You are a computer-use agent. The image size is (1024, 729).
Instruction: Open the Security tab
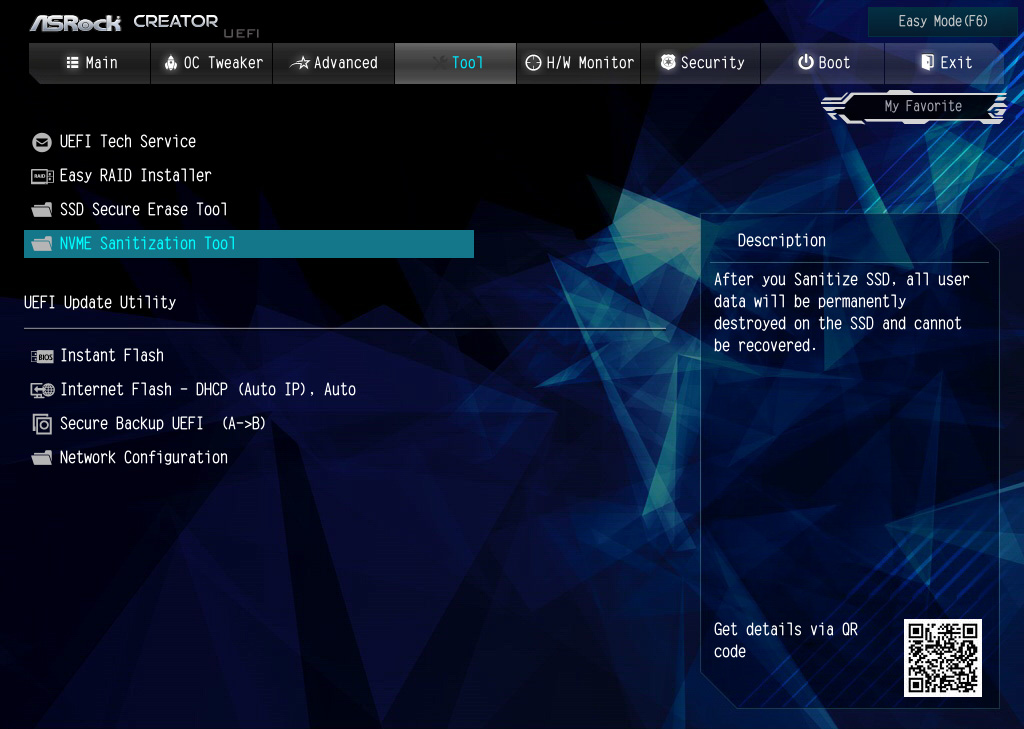[x=701, y=63]
